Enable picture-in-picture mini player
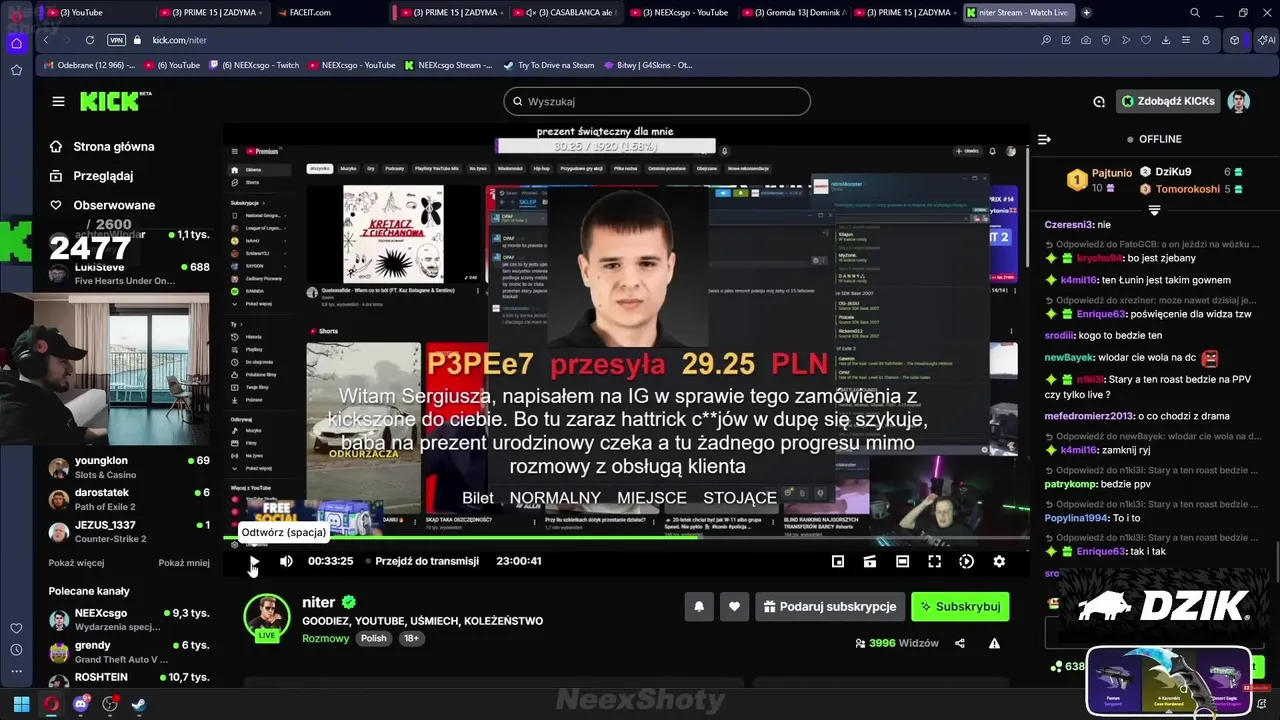 click(x=838, y=562)
